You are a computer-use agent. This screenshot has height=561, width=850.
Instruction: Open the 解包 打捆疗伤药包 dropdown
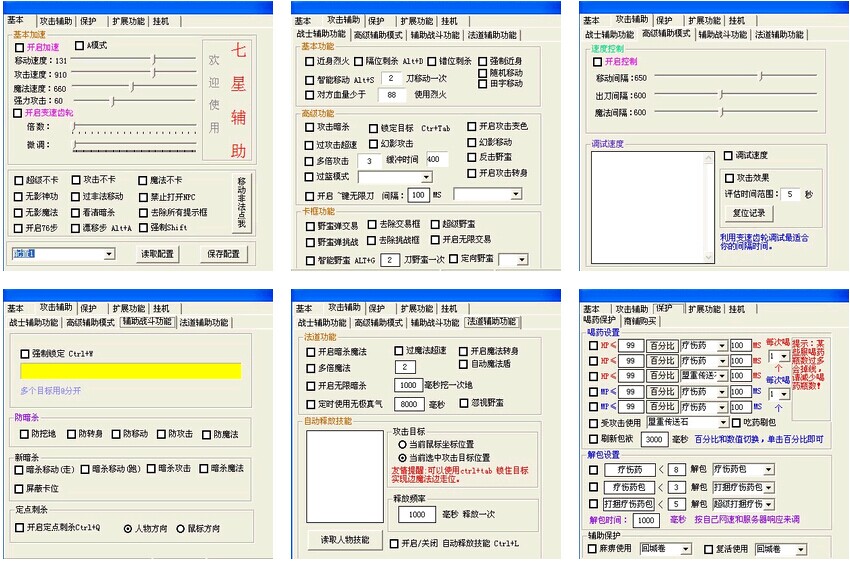coord(769,487)
